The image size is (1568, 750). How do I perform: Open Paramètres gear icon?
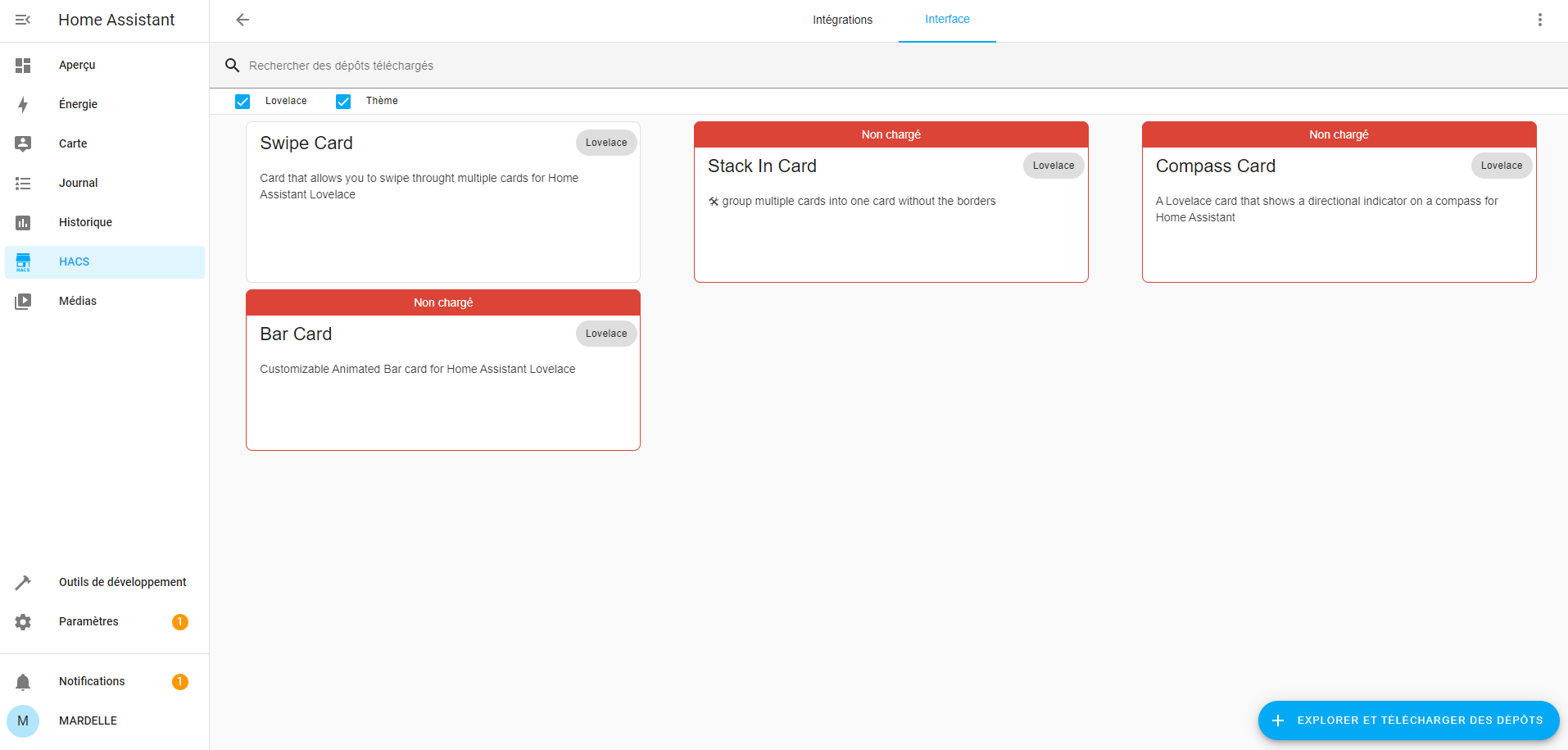tap(23, 622)
